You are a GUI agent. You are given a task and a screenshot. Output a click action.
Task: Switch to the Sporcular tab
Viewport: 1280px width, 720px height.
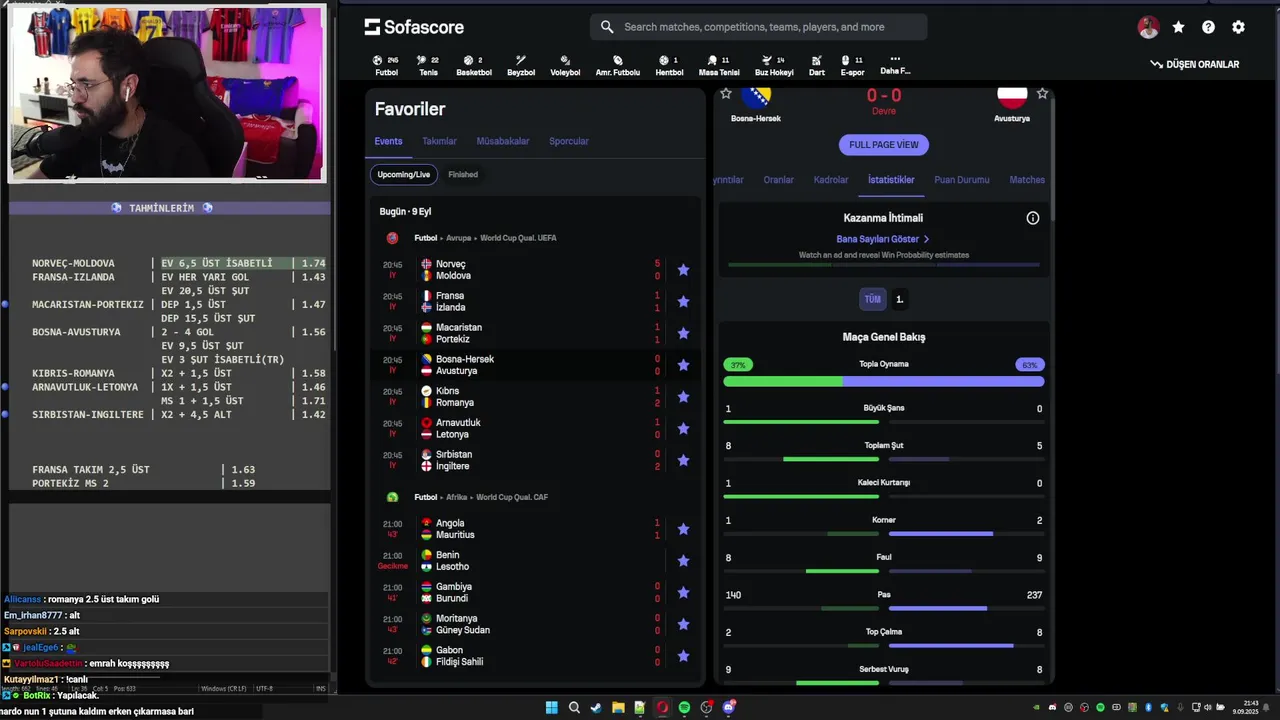[569, 142]
